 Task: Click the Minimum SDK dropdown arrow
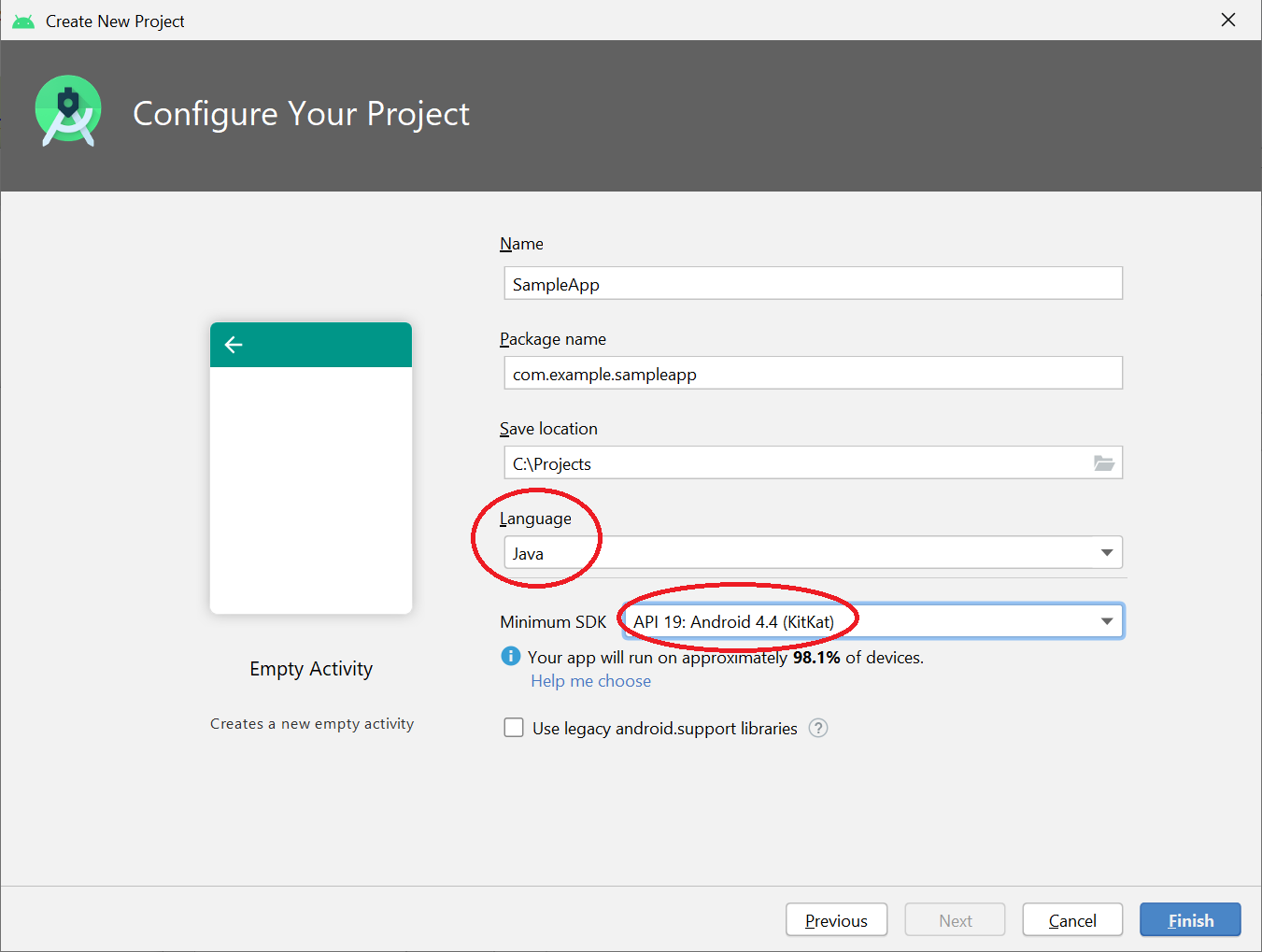[x=1107, y=620]
